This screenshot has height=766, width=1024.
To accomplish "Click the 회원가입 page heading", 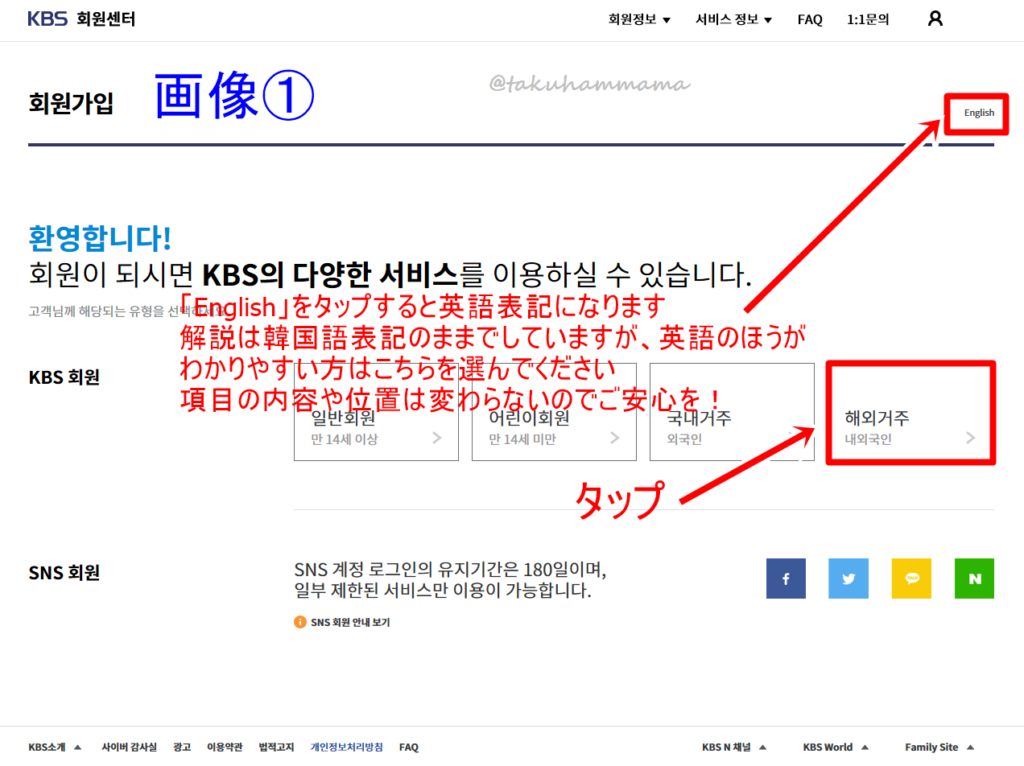I will pos(71,103).
